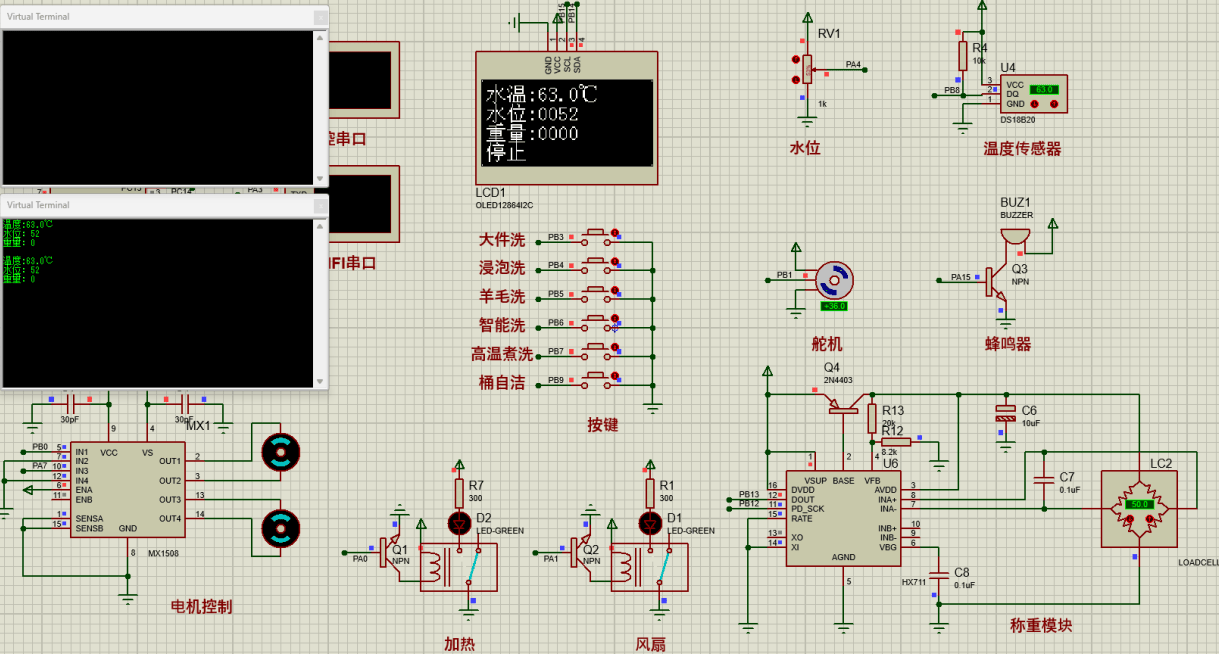Increase DS18B20 temperature with right red button
This screenshot has height=654, width=1219.
coord(1054,104)
